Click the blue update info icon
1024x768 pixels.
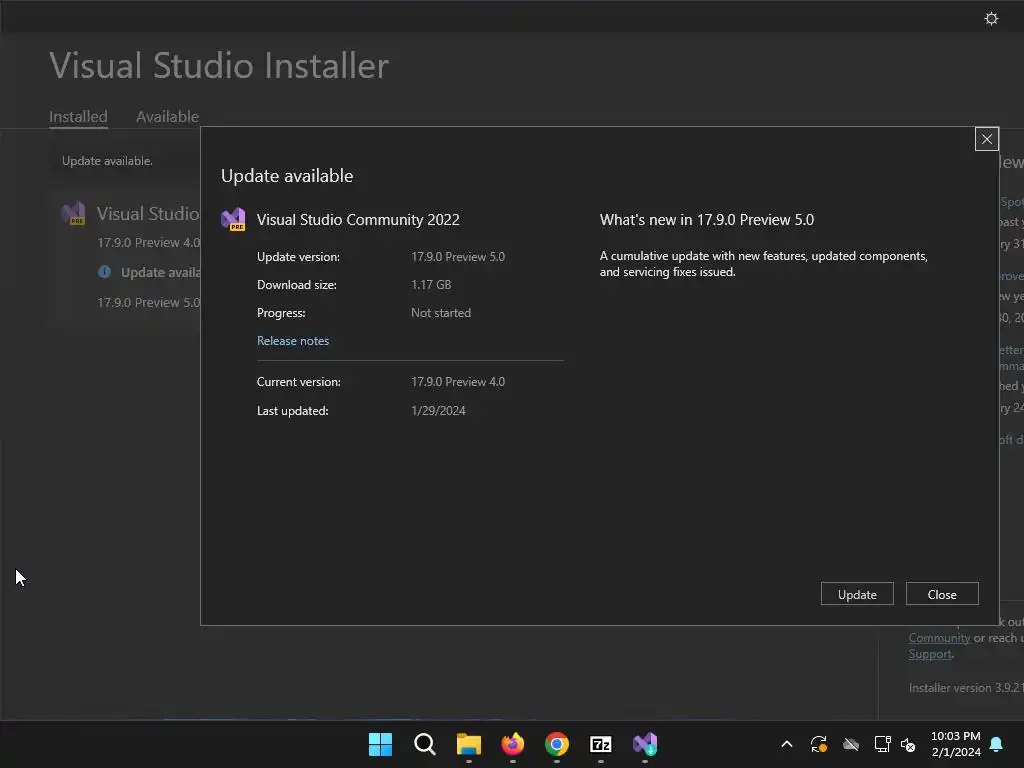point(104,272)
